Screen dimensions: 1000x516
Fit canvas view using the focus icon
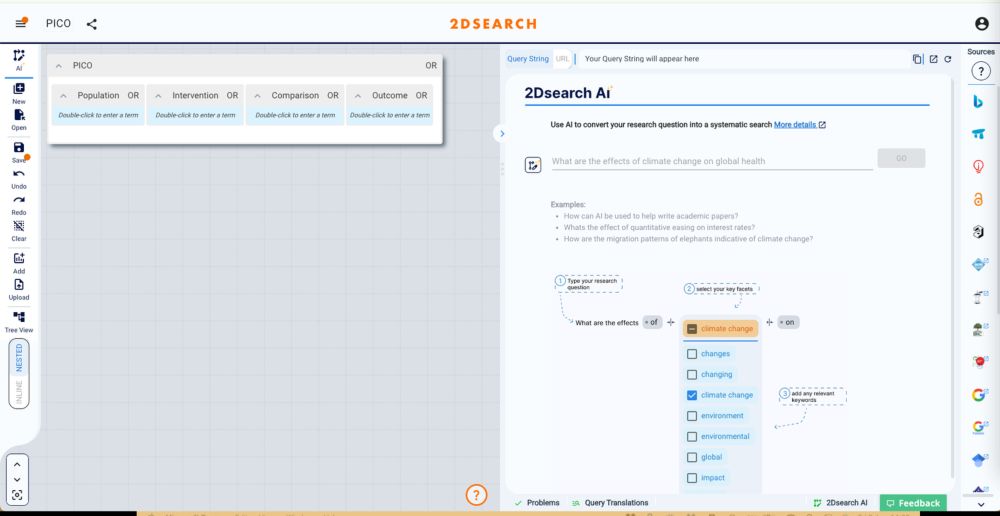point(17,495)
